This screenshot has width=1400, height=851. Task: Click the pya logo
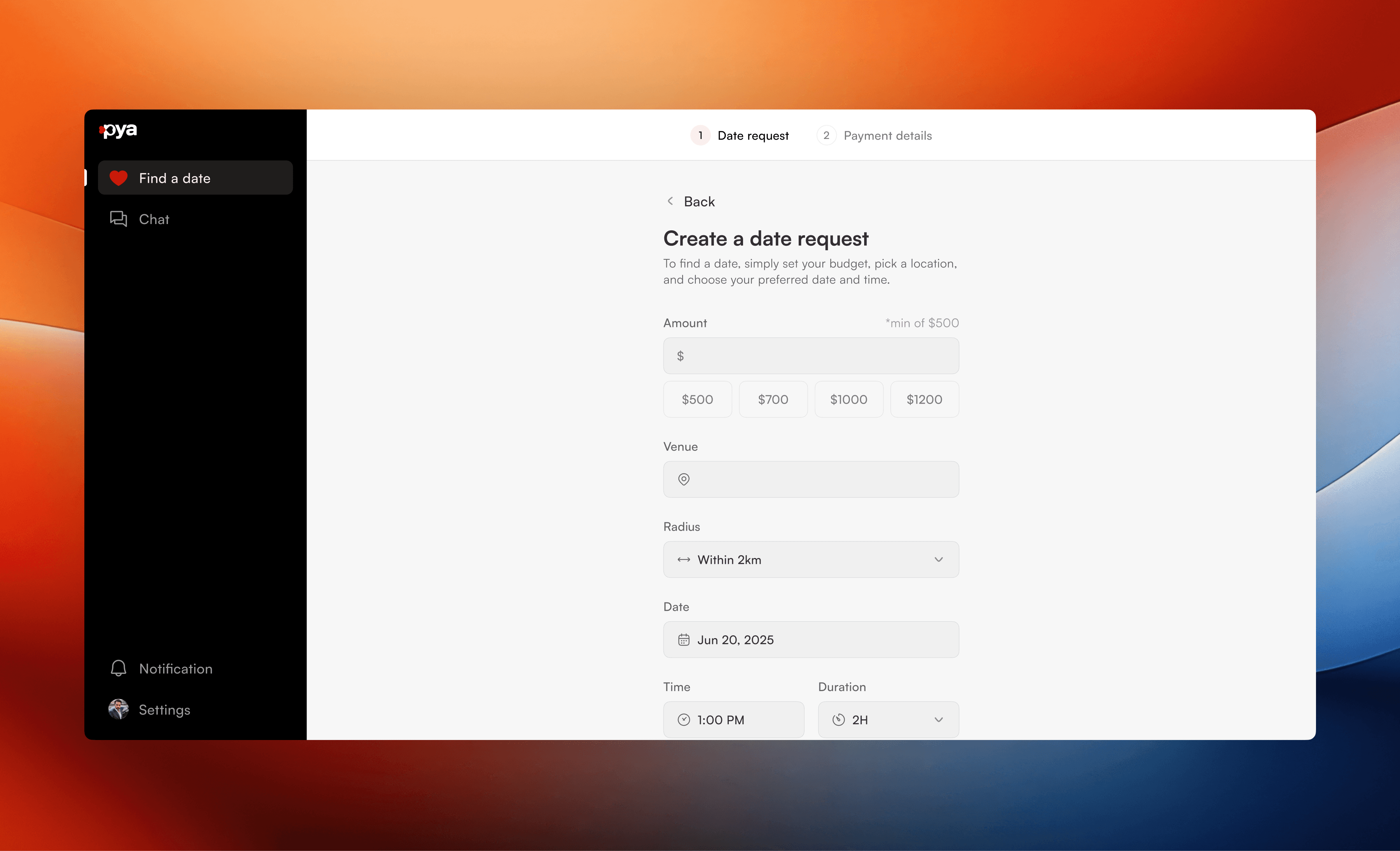pyautogui.click(x=119, y=130)
